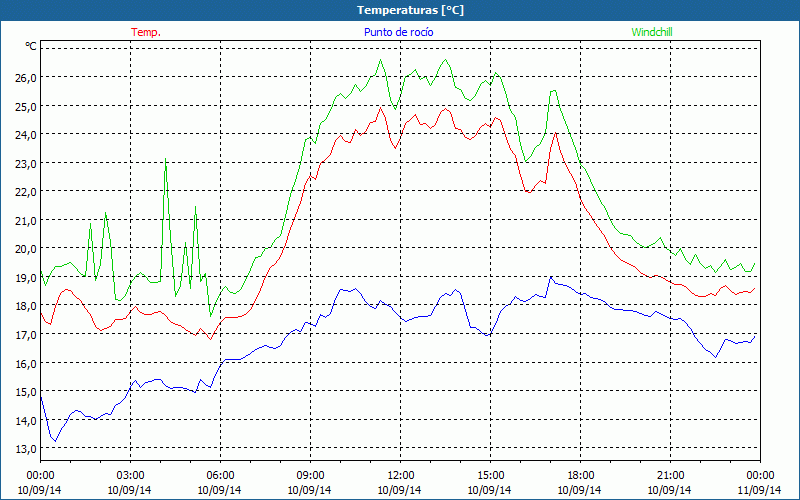800x500 pixels.
Task: Select the green 'Windchill' legend label
Action: pos(652,32)
